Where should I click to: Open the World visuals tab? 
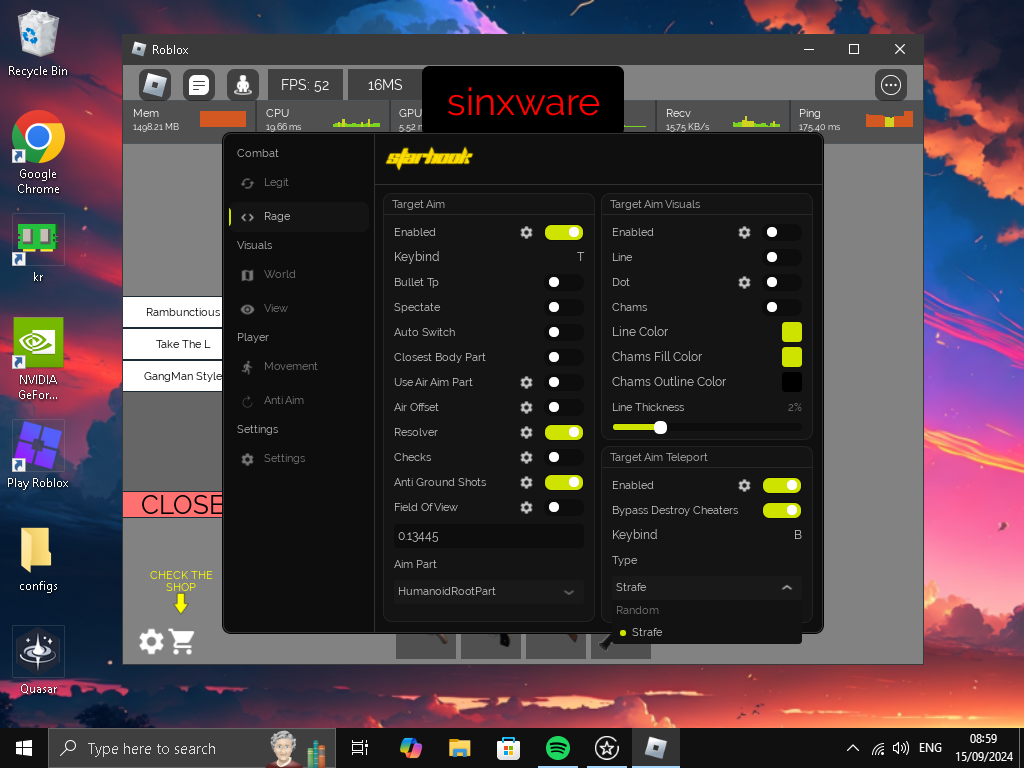pos(299,275)
